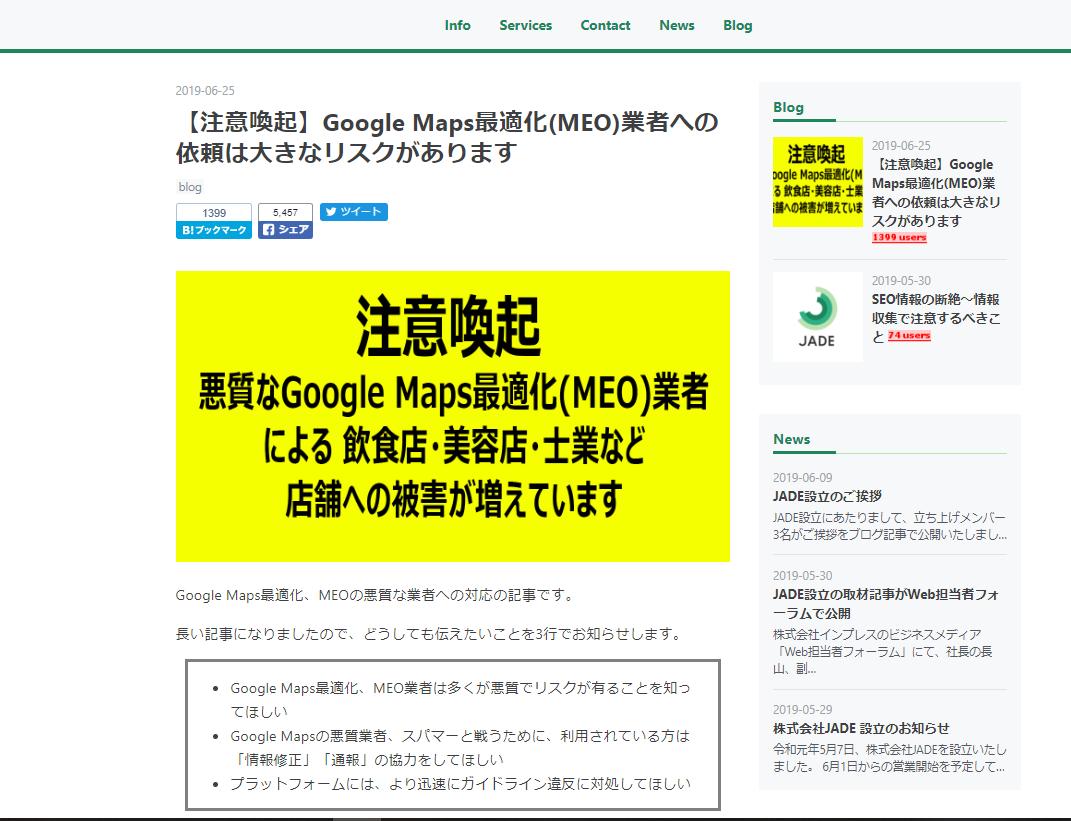The image size is (1071, 821).
Task: Click the 74 users bookmark badge
Action: click(909, 335)
